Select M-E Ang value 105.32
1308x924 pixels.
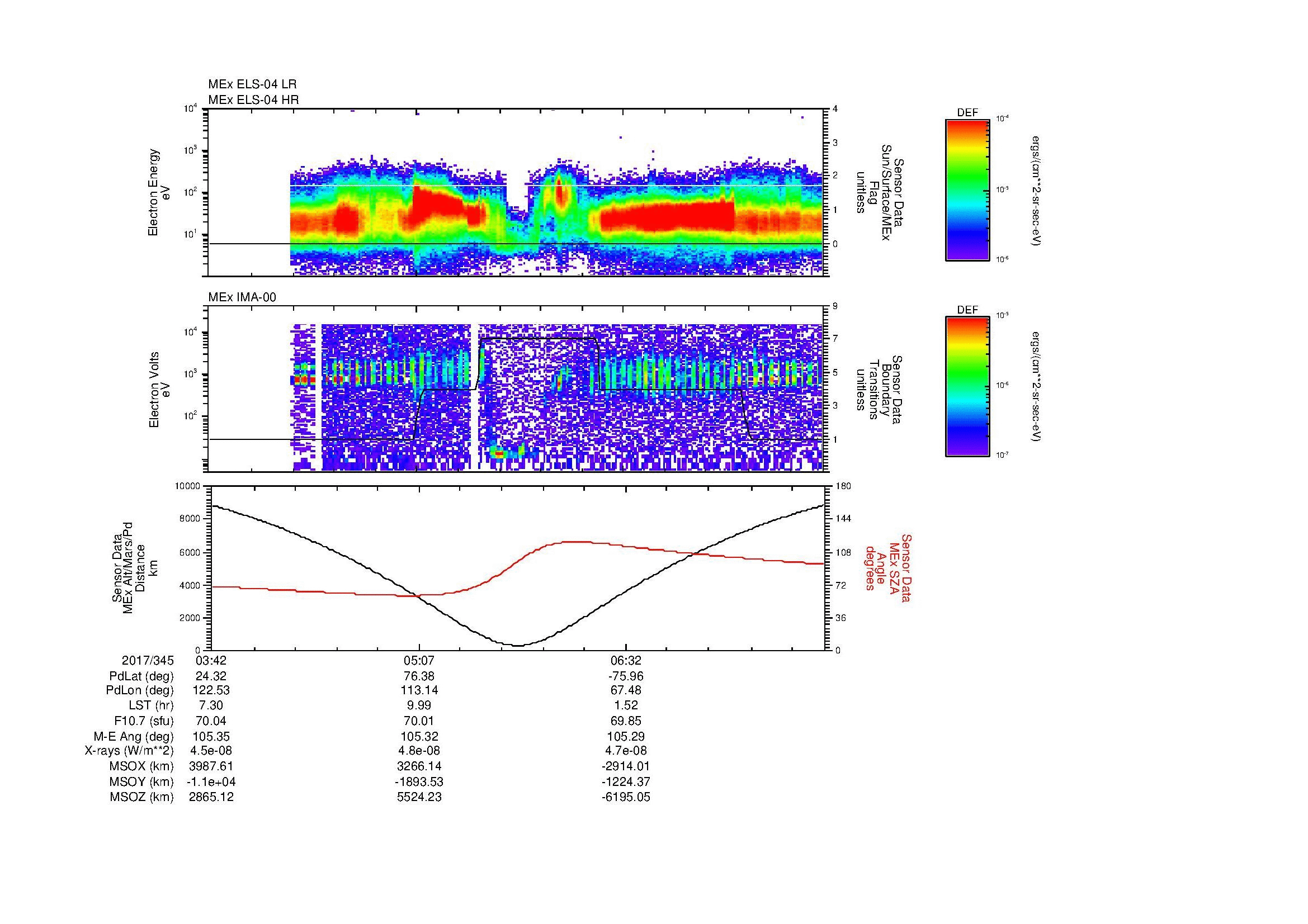point(419,737)
